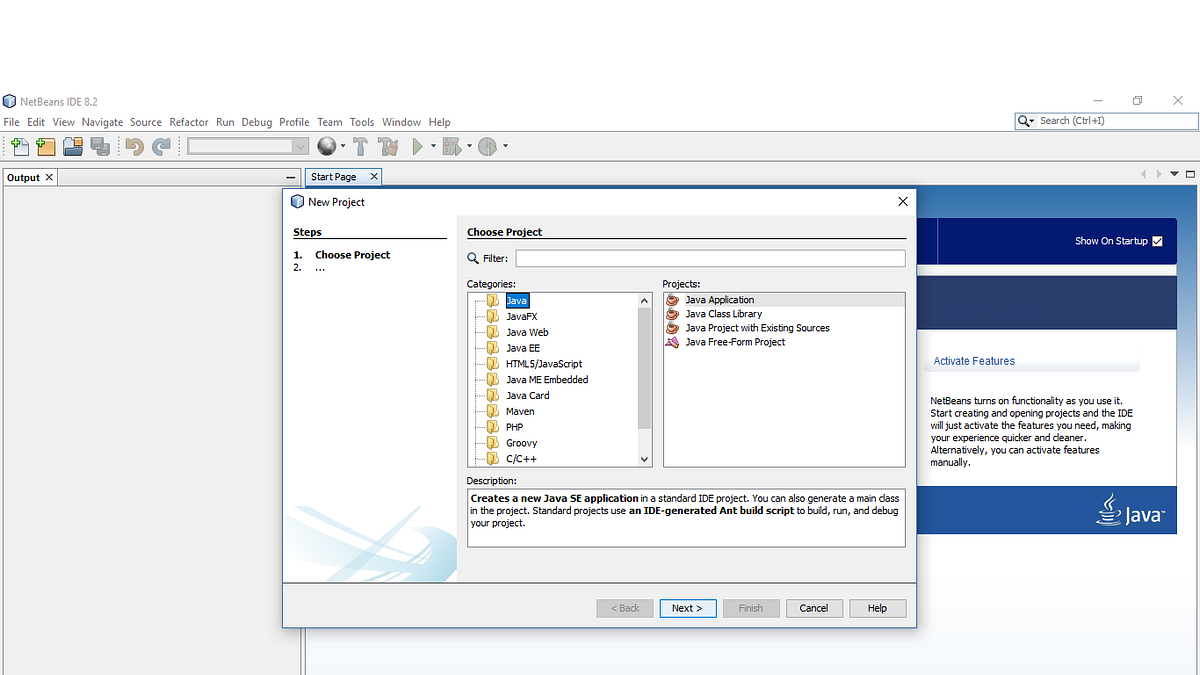Click the Save All toolbar icon

click(99, 147)
